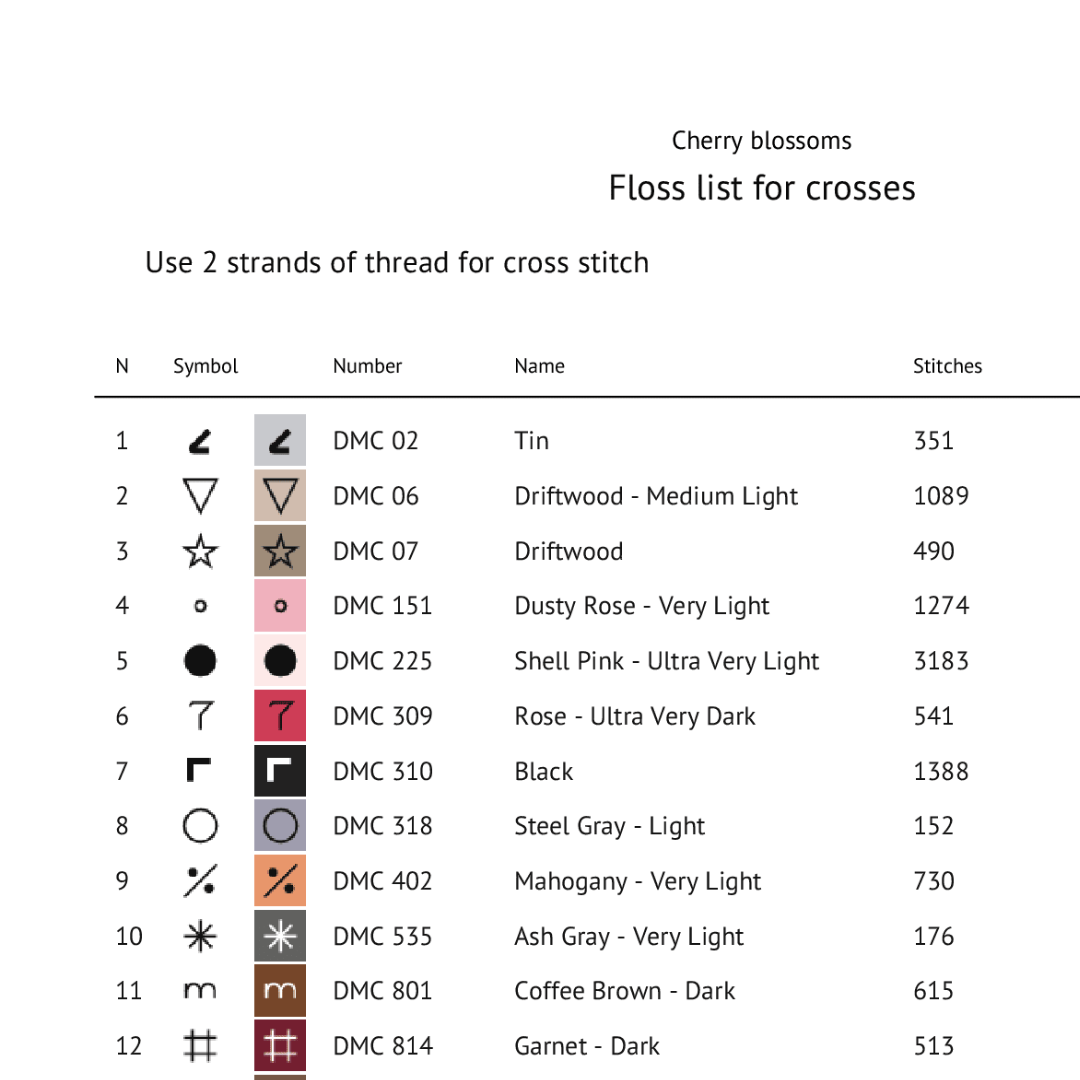Click the Name column header
The width and height of the screenshot is (1080, 1080).
[539, 366]
